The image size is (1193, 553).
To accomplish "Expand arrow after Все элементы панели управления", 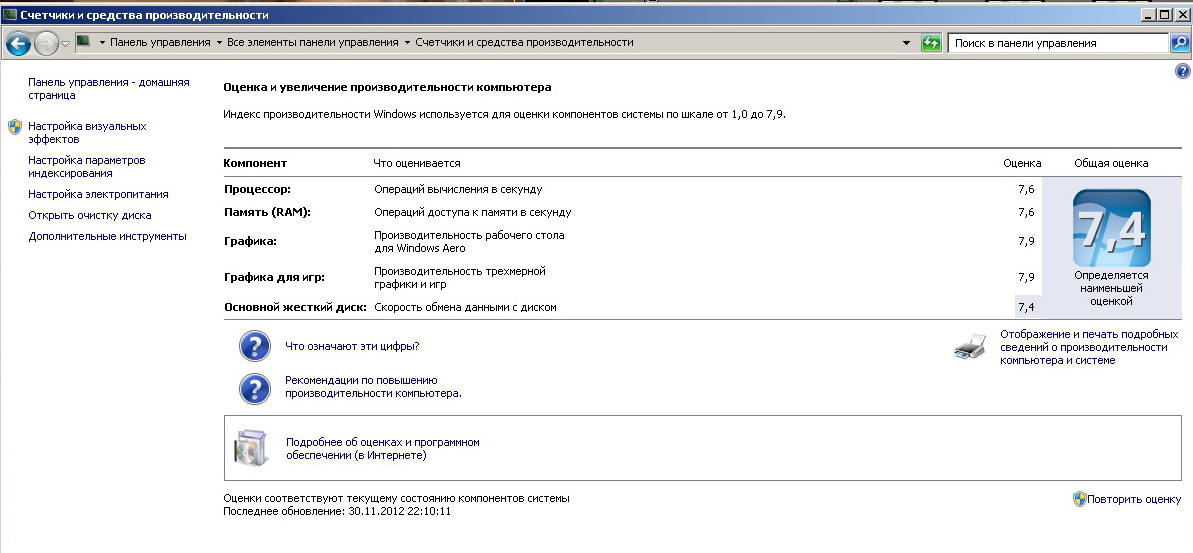I will 407,43.
